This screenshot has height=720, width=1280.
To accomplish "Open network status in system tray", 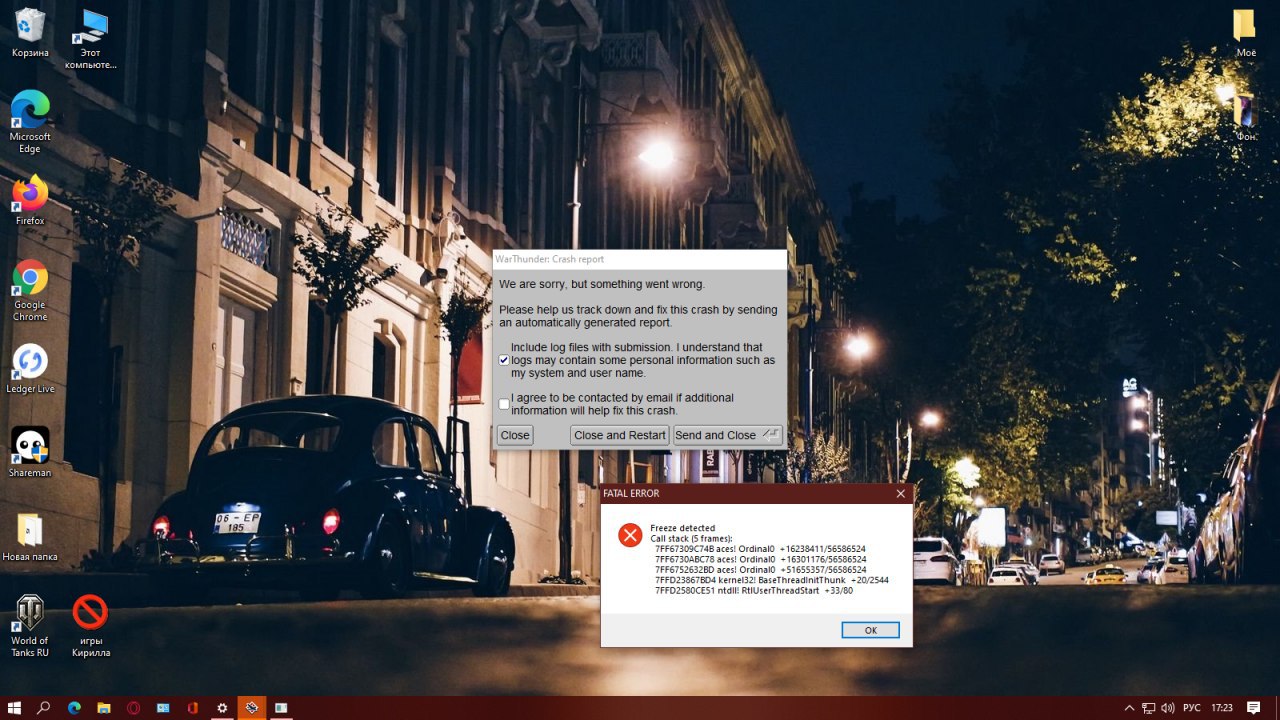I will 1149,708.
